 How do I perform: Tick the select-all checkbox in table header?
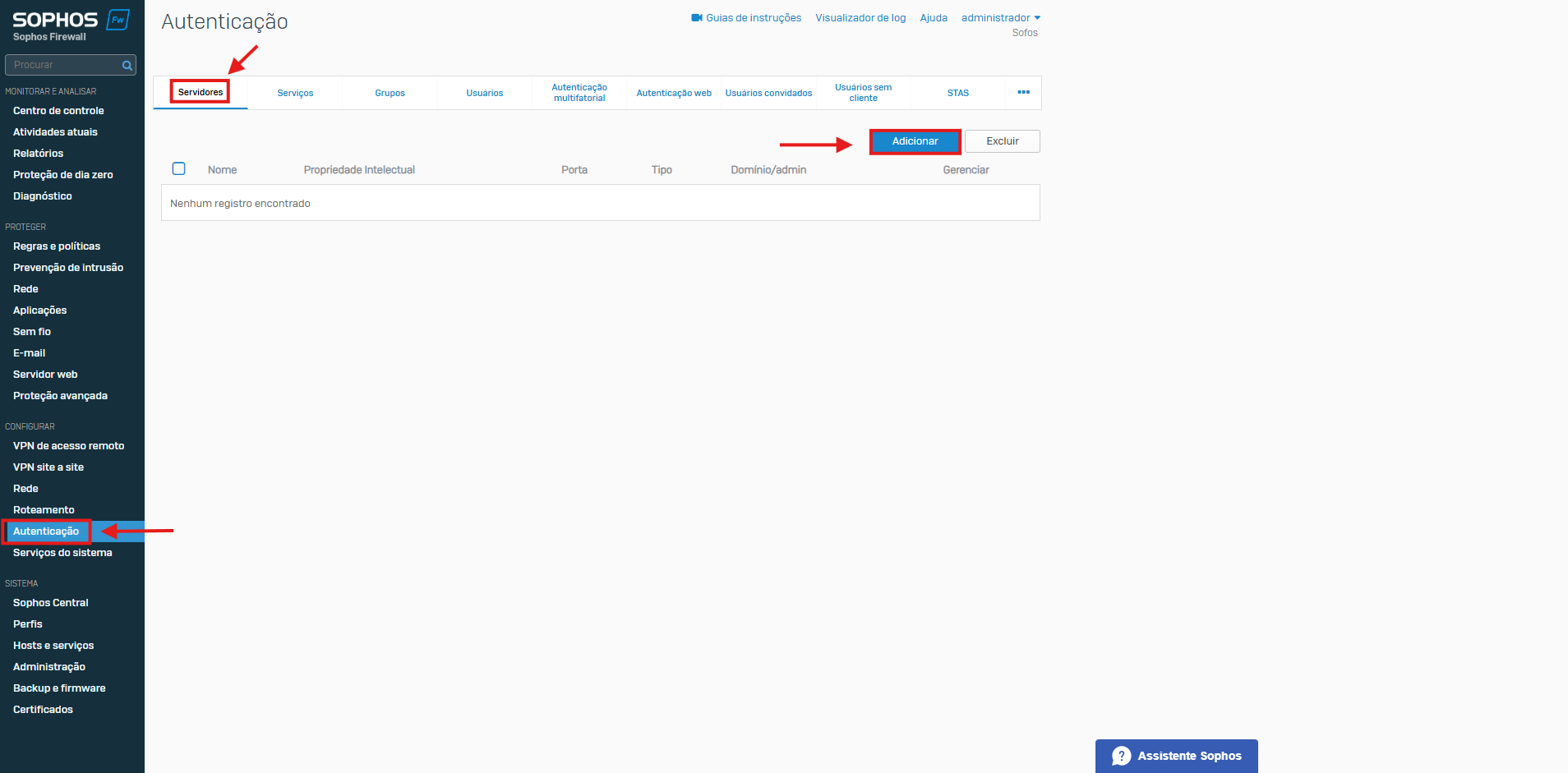(178, 168)
